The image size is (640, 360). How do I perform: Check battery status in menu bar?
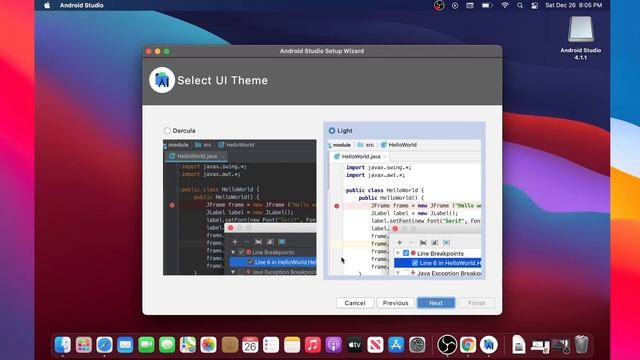point(487,5)
